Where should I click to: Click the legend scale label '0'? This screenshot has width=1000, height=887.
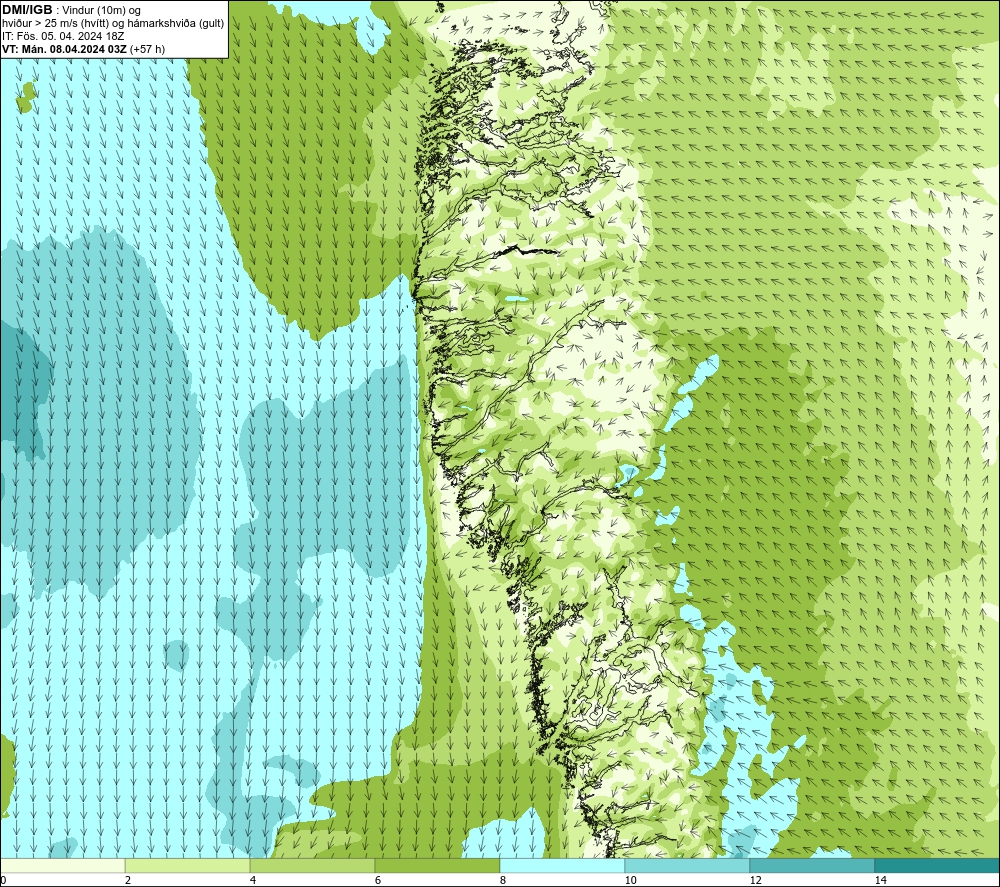(3, 880)
